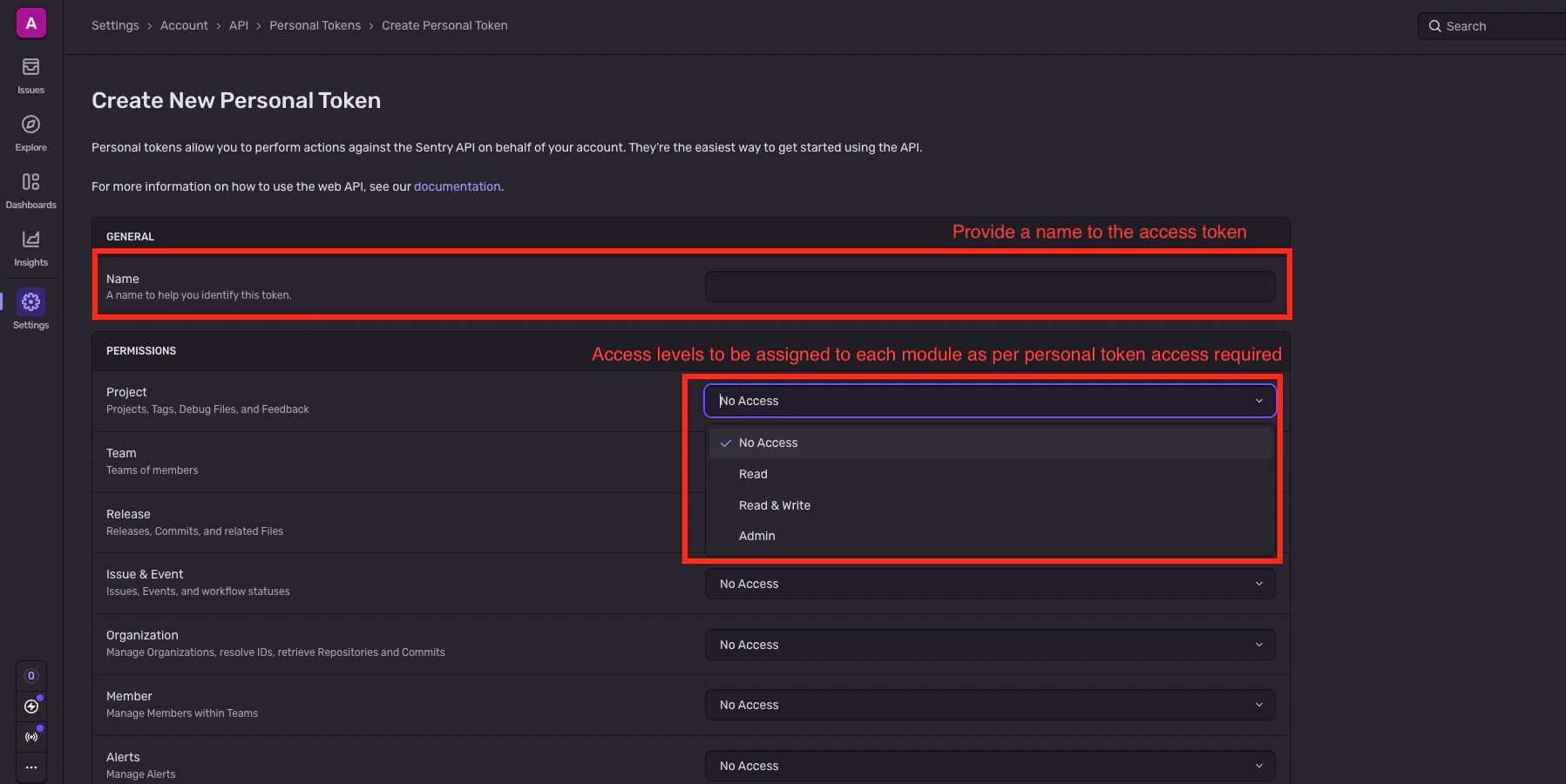Navigate to API in the breadcrumb
Screen dimensions: 1566x784
point(239,25)
